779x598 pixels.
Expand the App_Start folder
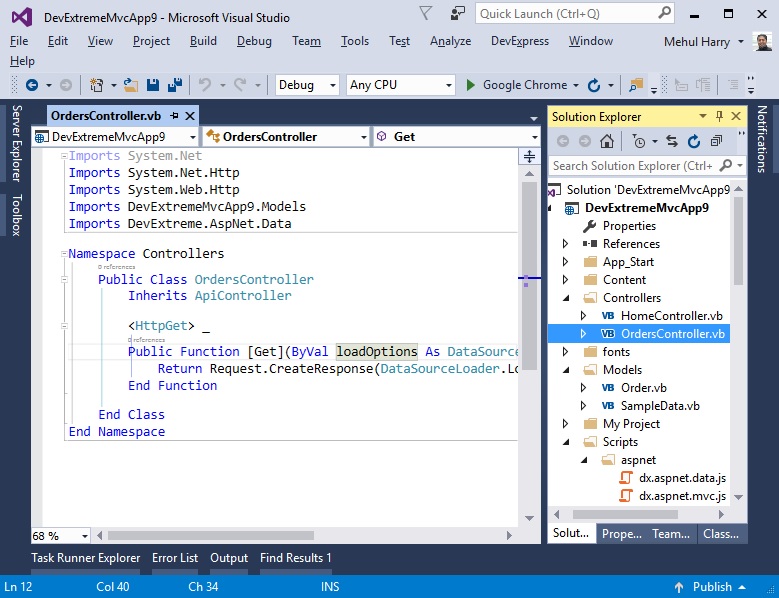[x=565, y=262]
